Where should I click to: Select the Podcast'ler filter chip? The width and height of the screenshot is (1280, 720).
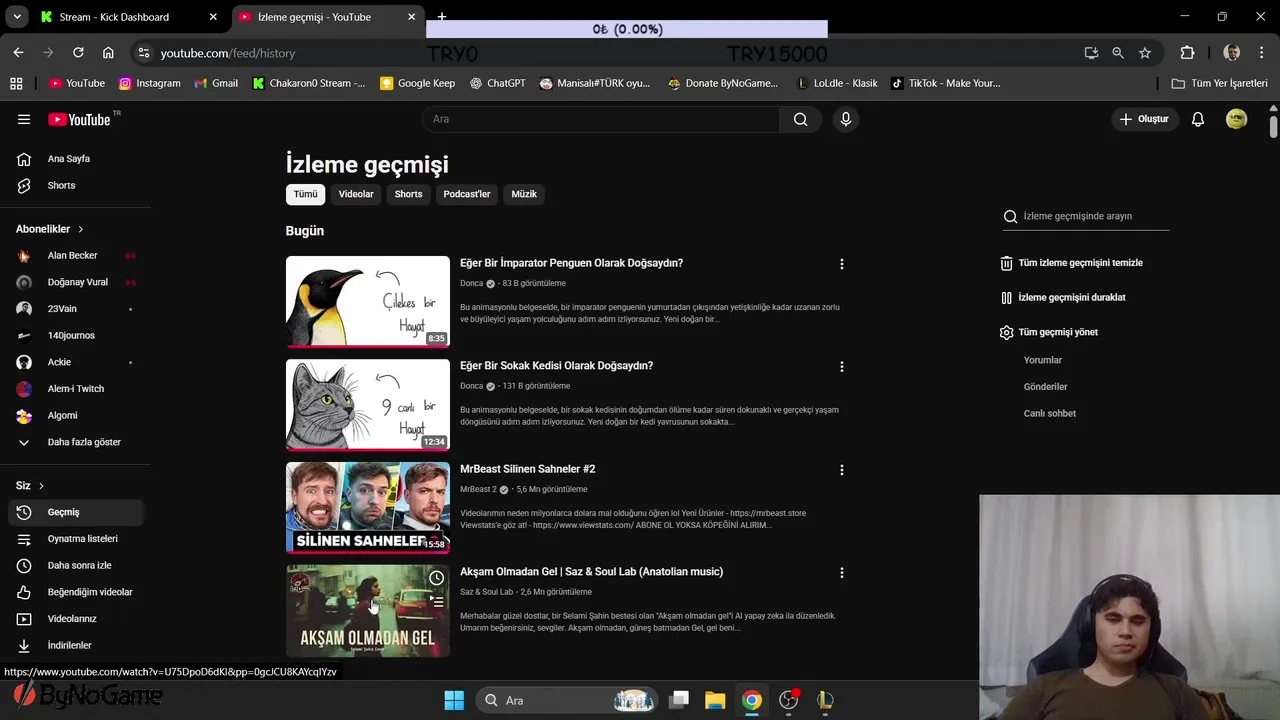pyautogui.click(x=467, y=194)
